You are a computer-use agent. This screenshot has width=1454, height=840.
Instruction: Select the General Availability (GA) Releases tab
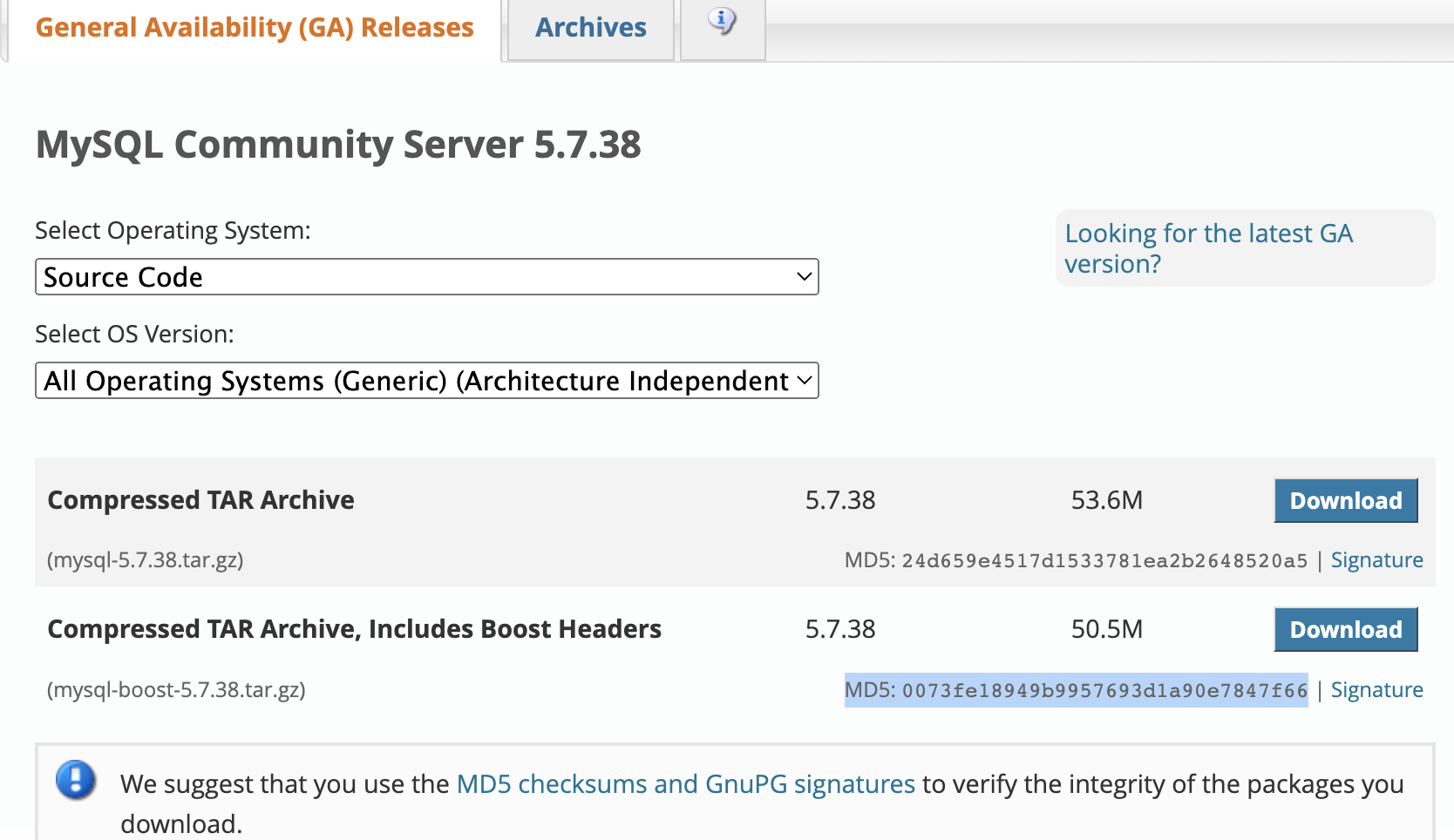(254, 27)
